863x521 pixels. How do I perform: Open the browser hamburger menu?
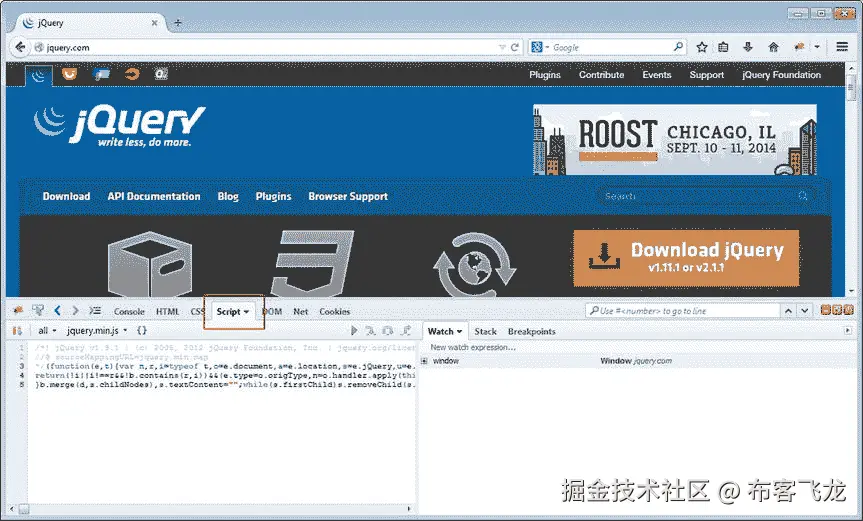click(x=842, y=47)
